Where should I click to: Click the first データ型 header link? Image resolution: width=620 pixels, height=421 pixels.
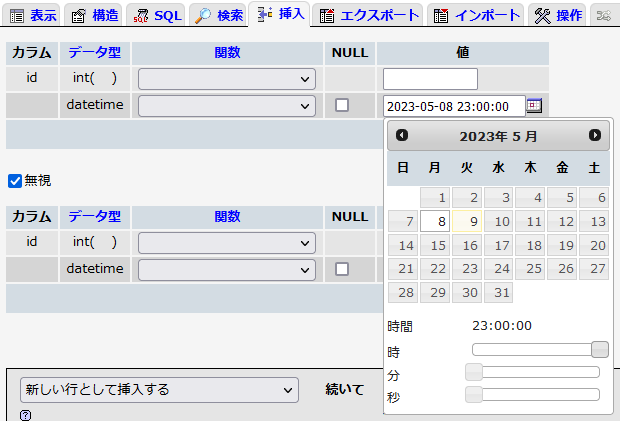tap(95, 53)
